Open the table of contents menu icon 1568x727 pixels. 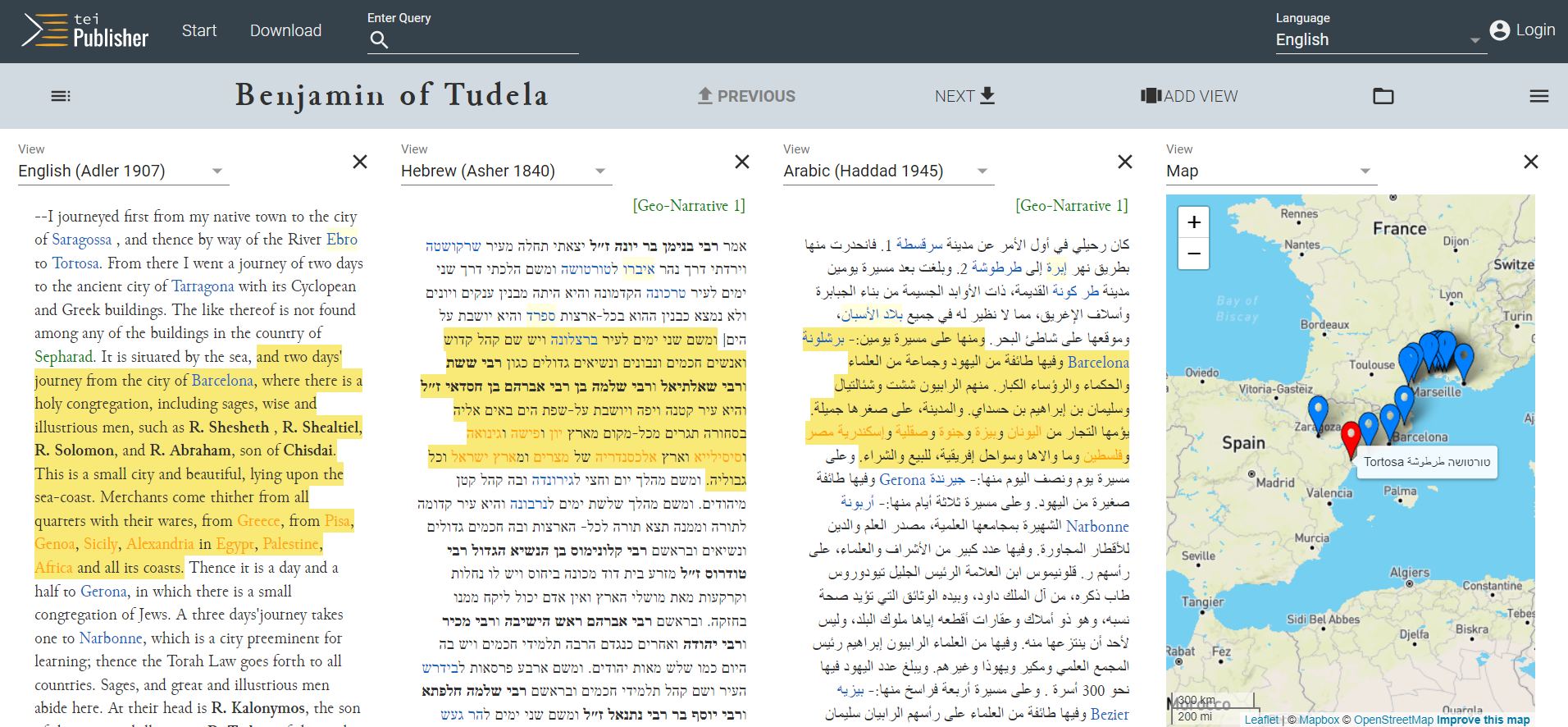point(61,96)
